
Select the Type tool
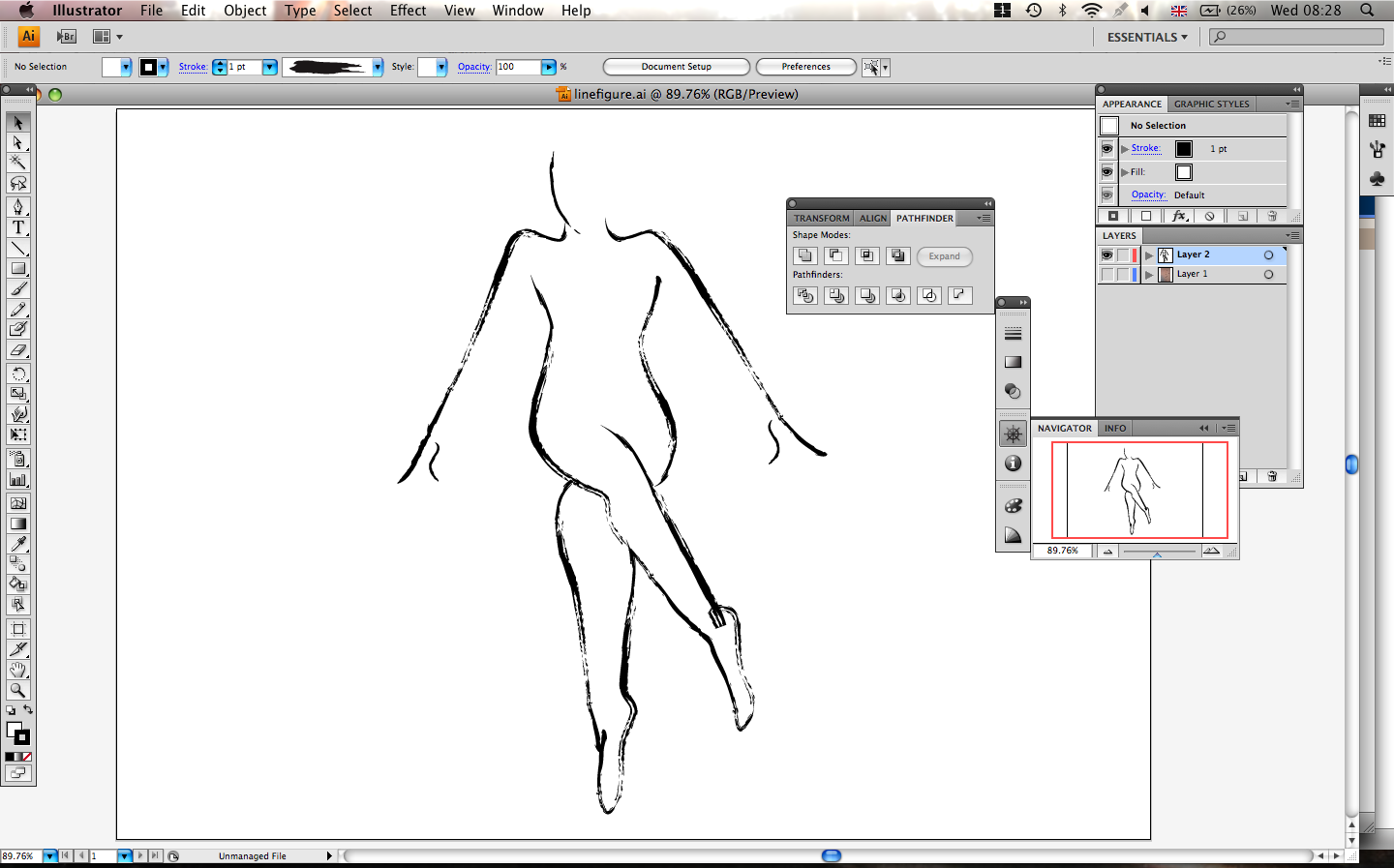click(x=17, y=227)
